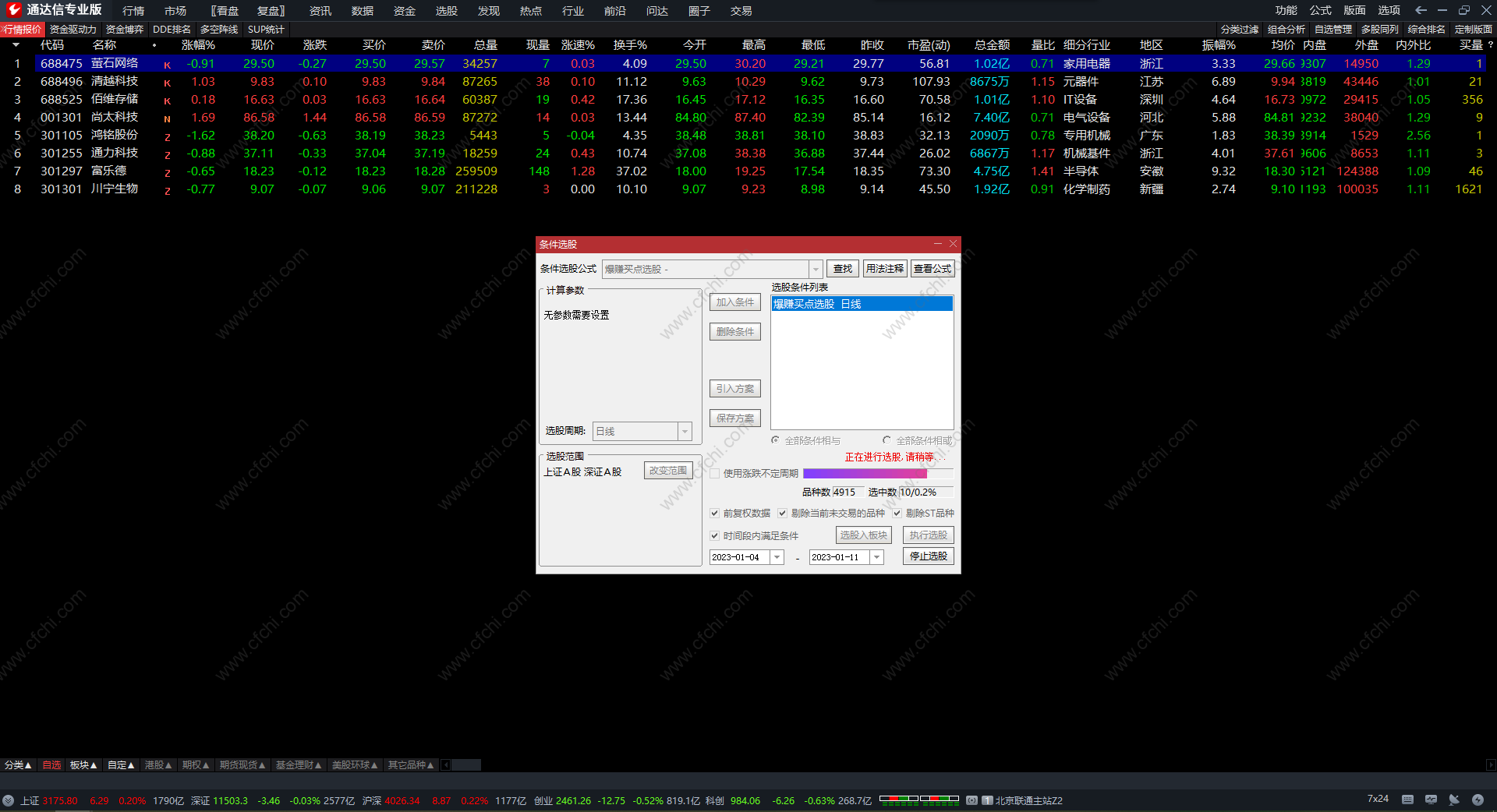Click the 加入条件 button
Image resolution: width=1497 pixels, height=812 pixels.
pos(735,302)
